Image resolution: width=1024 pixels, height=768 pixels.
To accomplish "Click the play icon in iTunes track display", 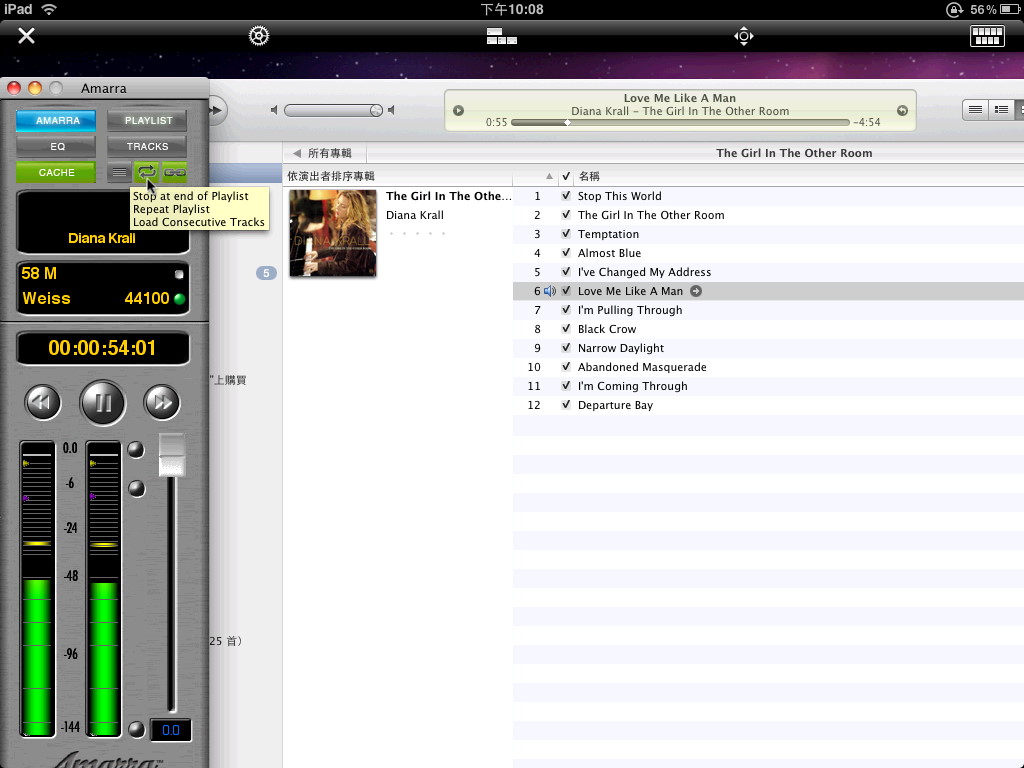I will [x=458, y=111].
